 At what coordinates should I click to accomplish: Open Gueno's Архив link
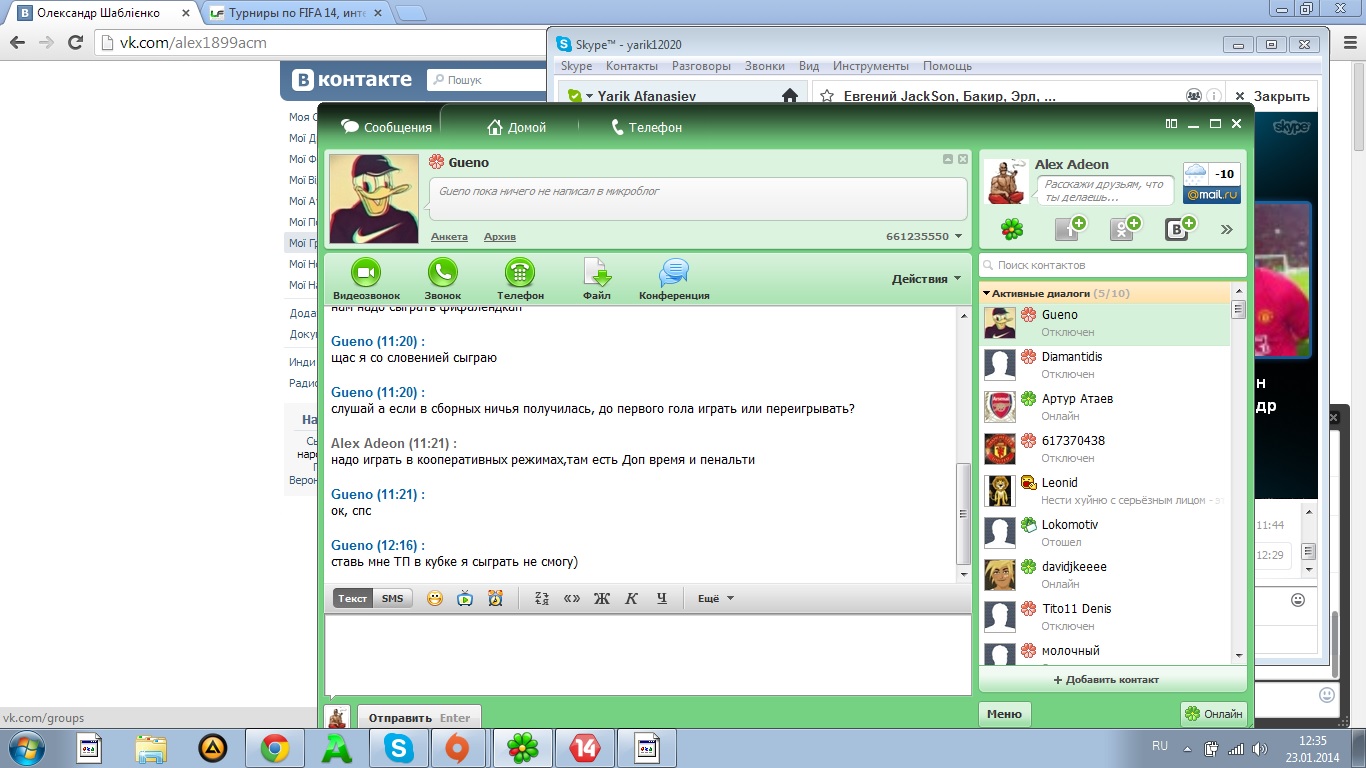pos(500,237)
